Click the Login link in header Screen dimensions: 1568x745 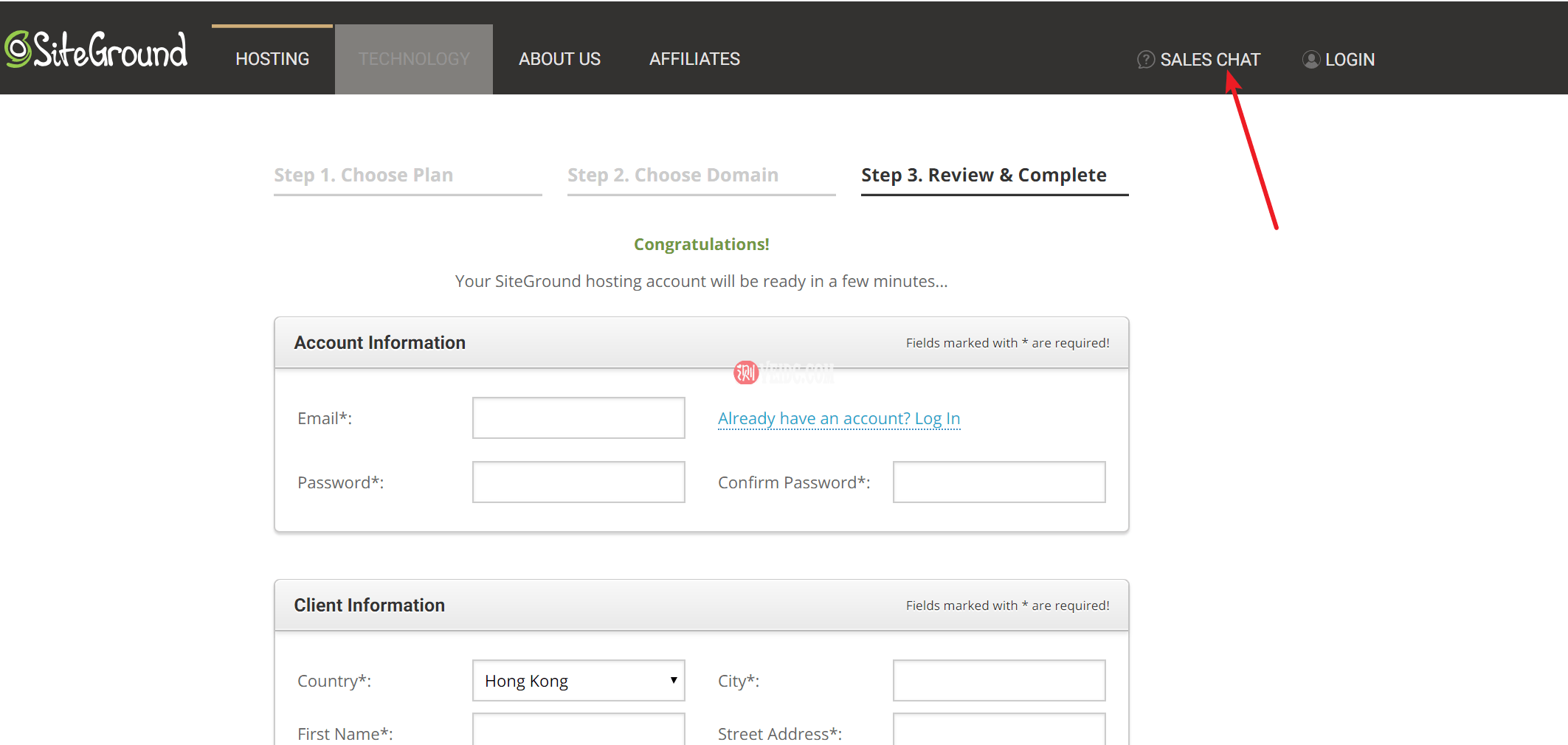click(x=1350, y=60)
